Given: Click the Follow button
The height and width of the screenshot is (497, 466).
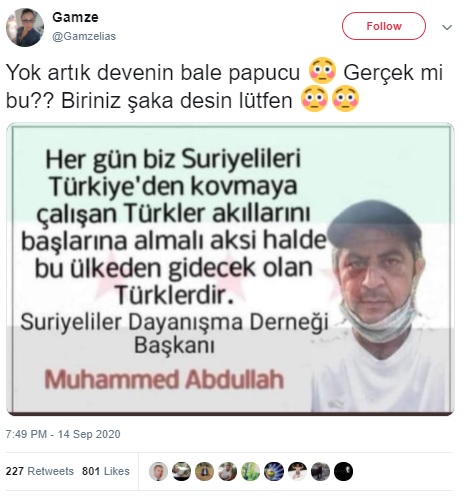Looking at the screenshot, I should click(x=384, y=26).
